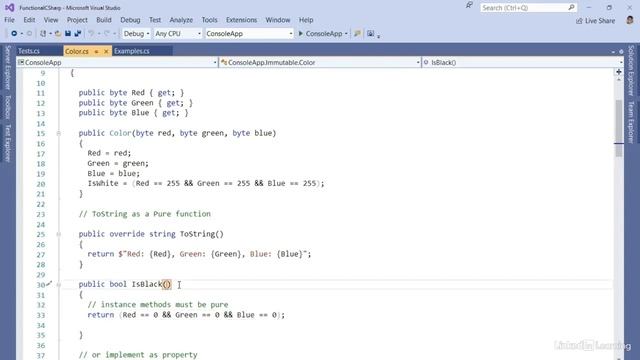This screenshot has height=360, width=640.
Task: Close the Color.cs tab
Action: (x=106, y=51)
